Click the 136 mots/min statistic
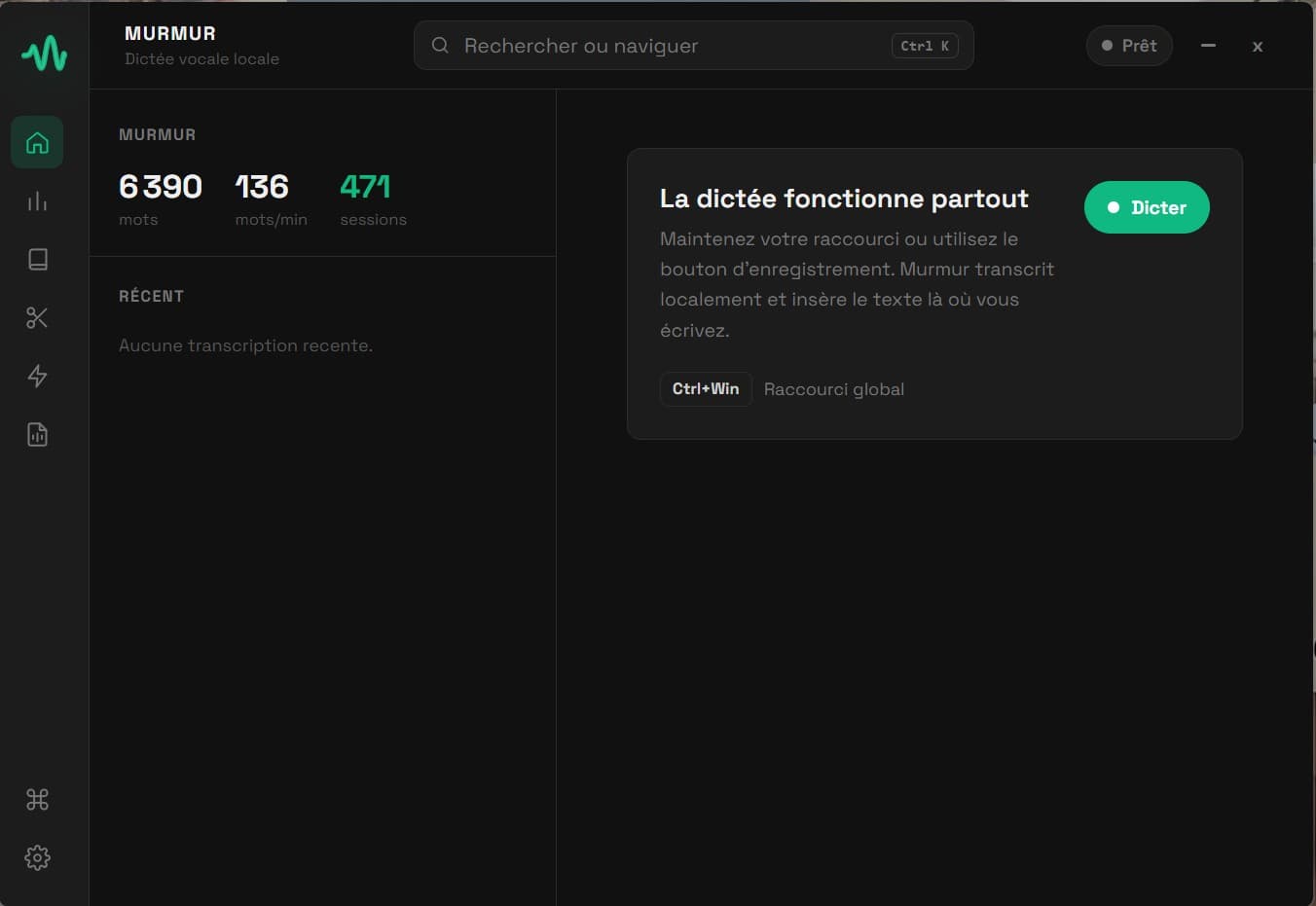The width and height of the screenshot is (1316, 906). [x=271, y=199]
